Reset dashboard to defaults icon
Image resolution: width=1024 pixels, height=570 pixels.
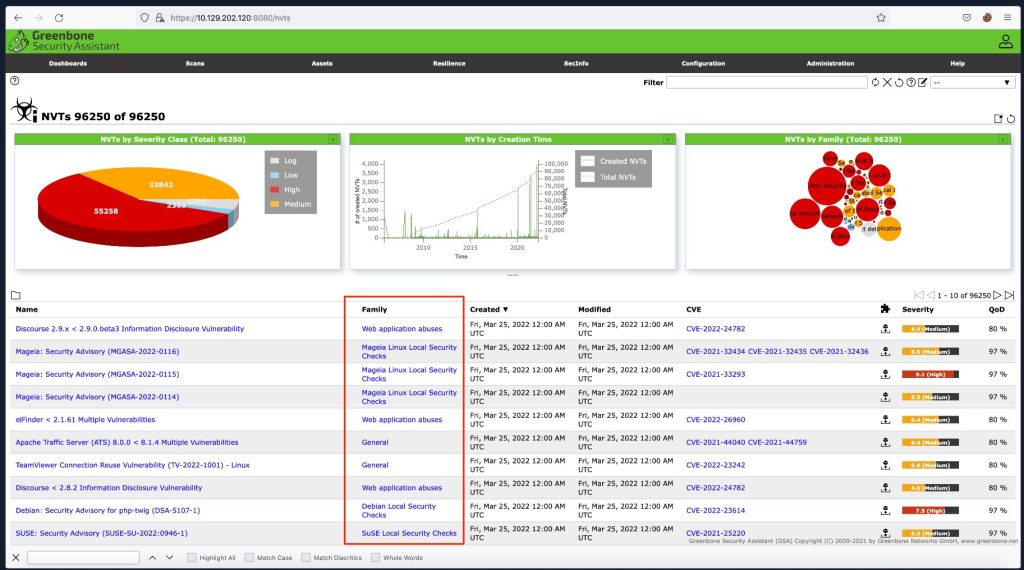click(x=1010, y=118)
